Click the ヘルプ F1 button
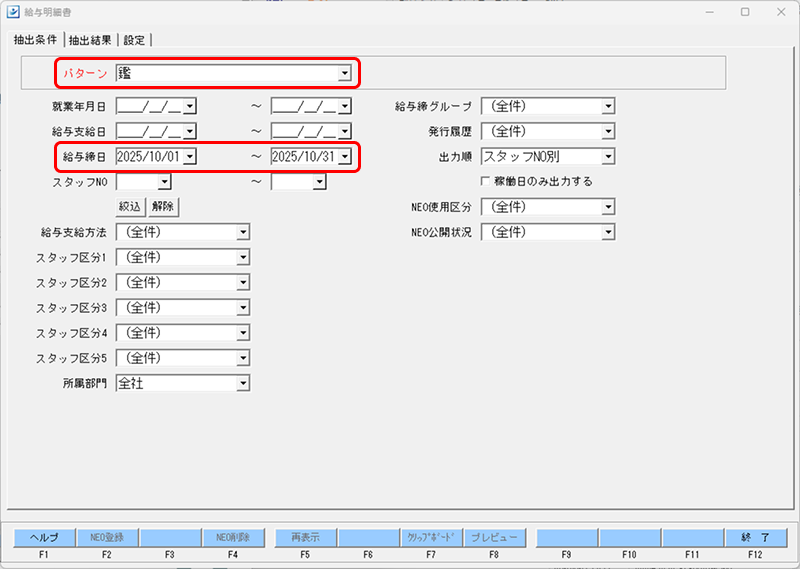 coord(44,537)
